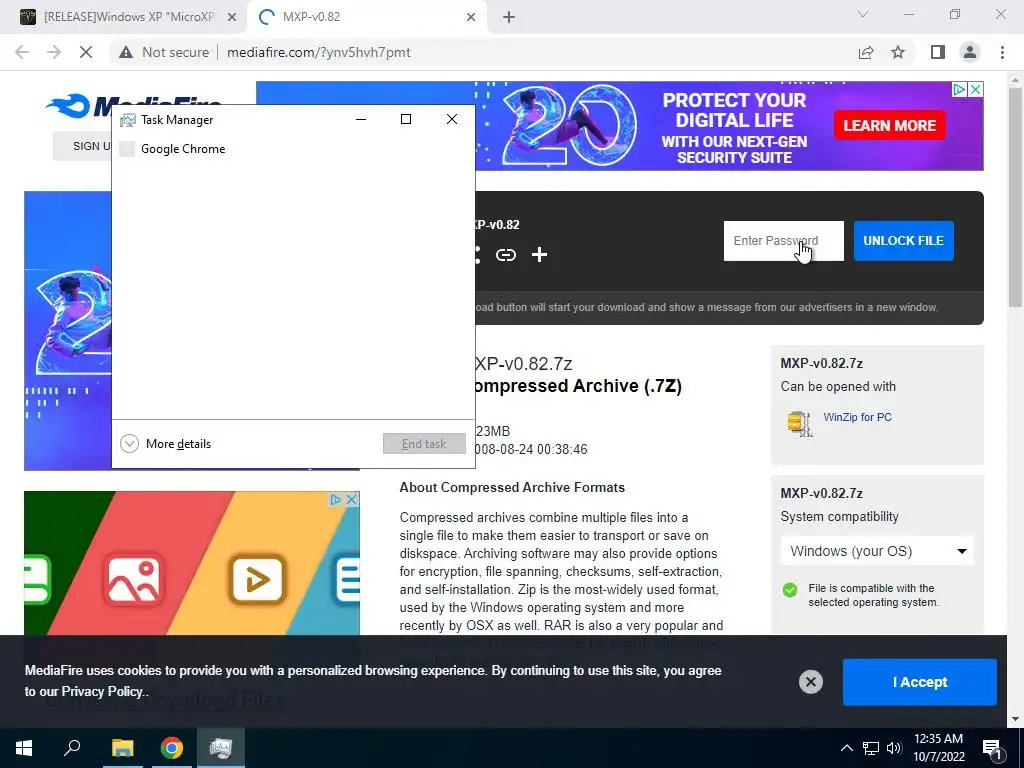The width and height of the screenshot is (1024, 768).
Task: Click the MediaFire copy link icon
Action: [505, 255]
